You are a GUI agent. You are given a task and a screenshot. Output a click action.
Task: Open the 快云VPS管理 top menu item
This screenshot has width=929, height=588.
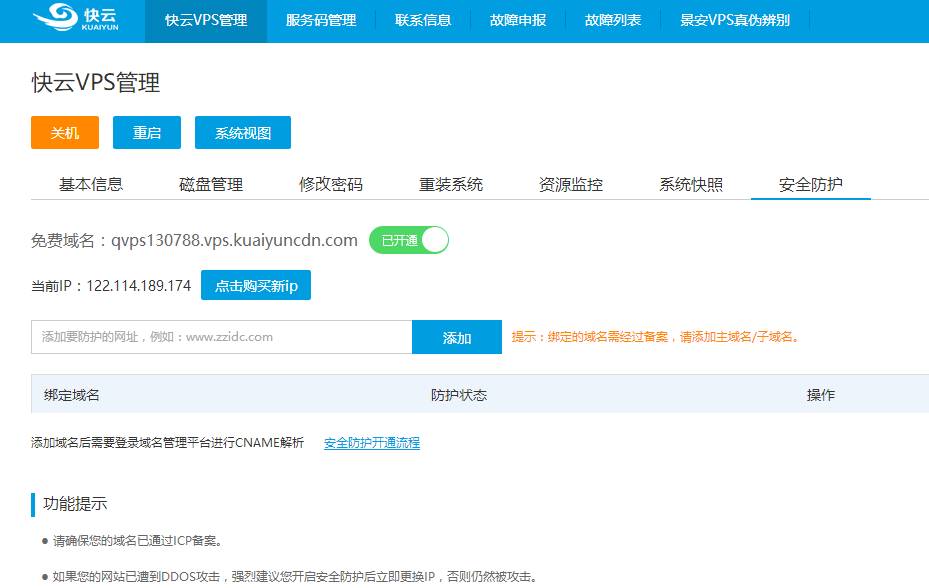click(206, 20)
